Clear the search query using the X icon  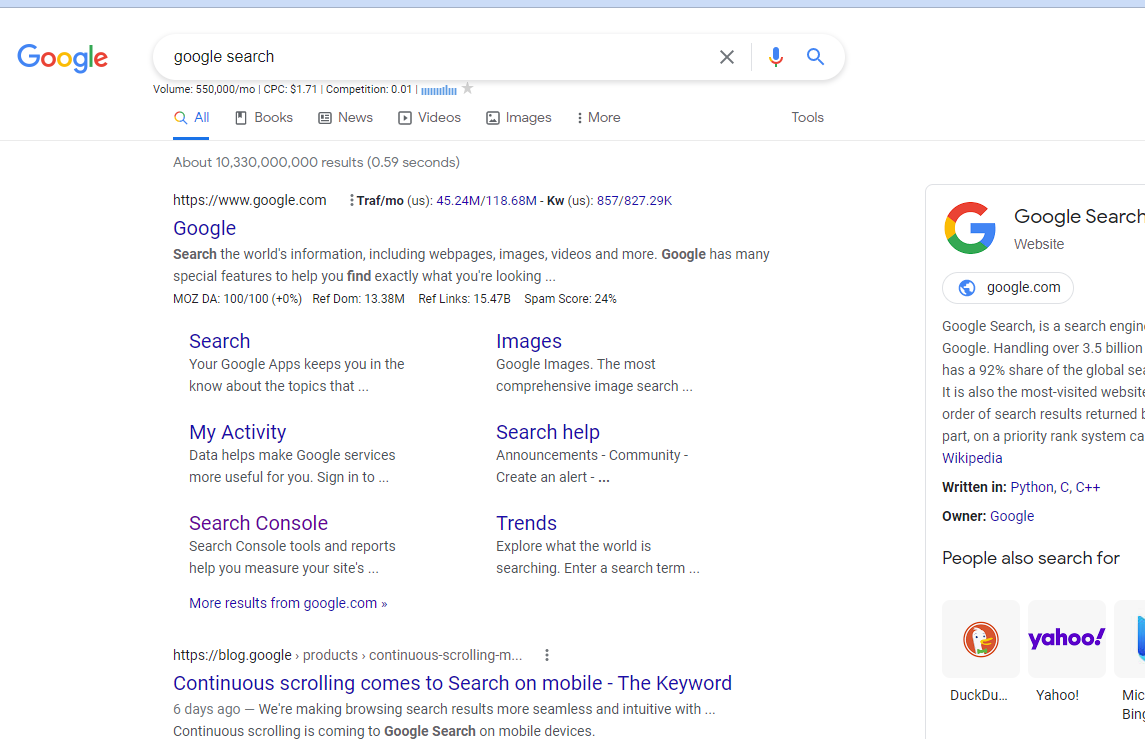tap(727, 57)
